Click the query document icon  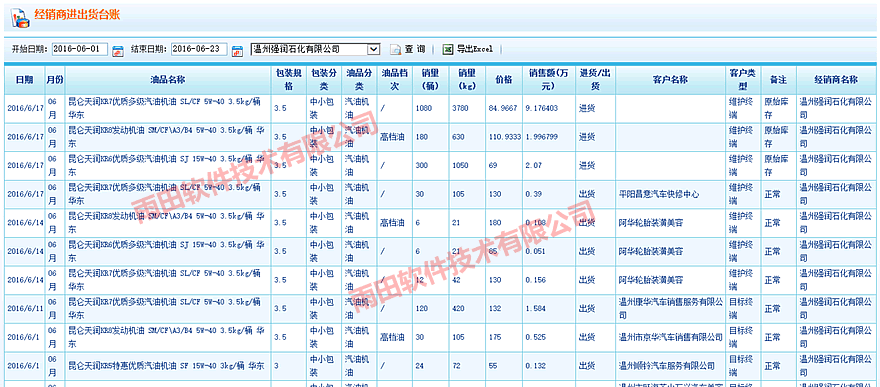(395, 50)
